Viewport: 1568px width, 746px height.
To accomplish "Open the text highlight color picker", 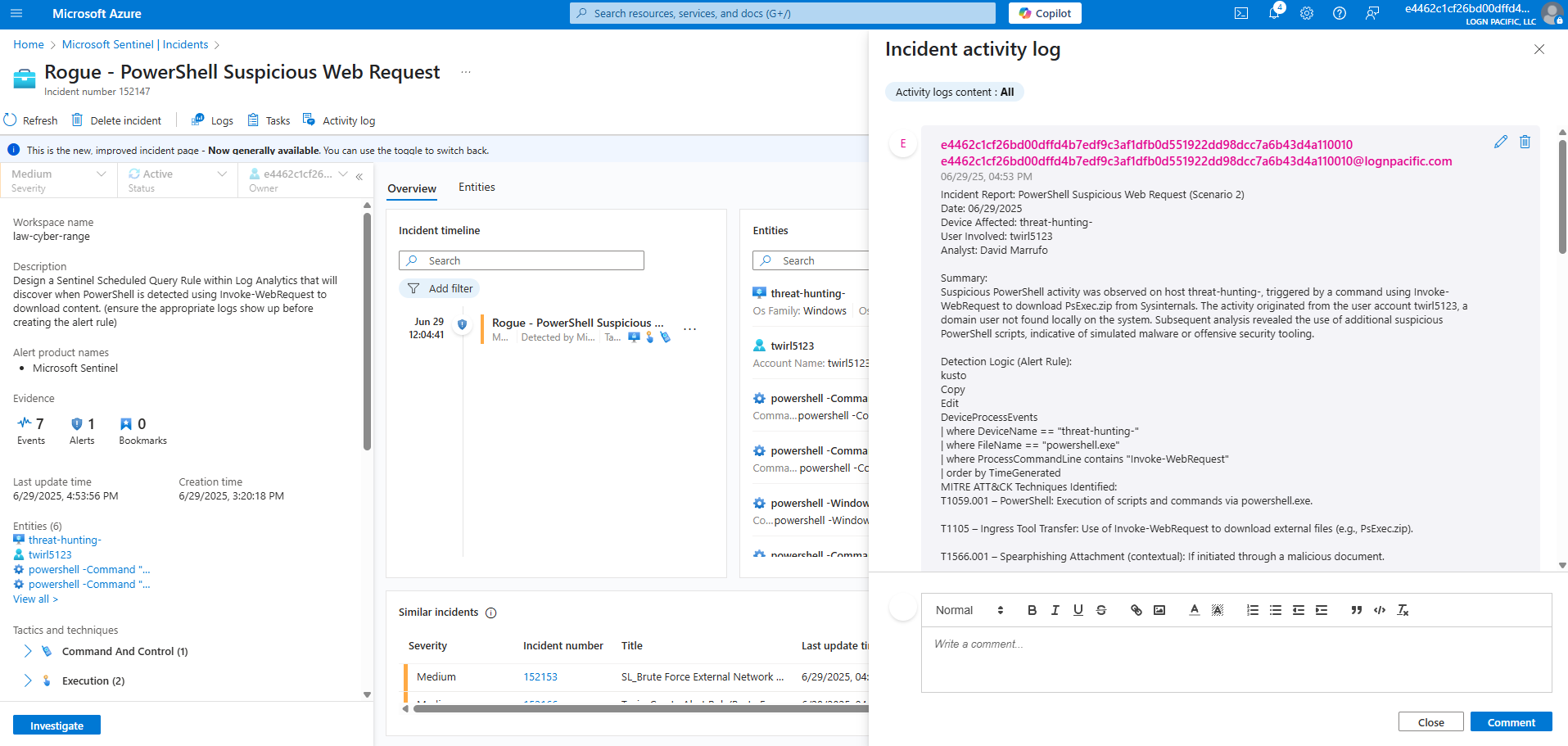I will tap(1218, 610).
